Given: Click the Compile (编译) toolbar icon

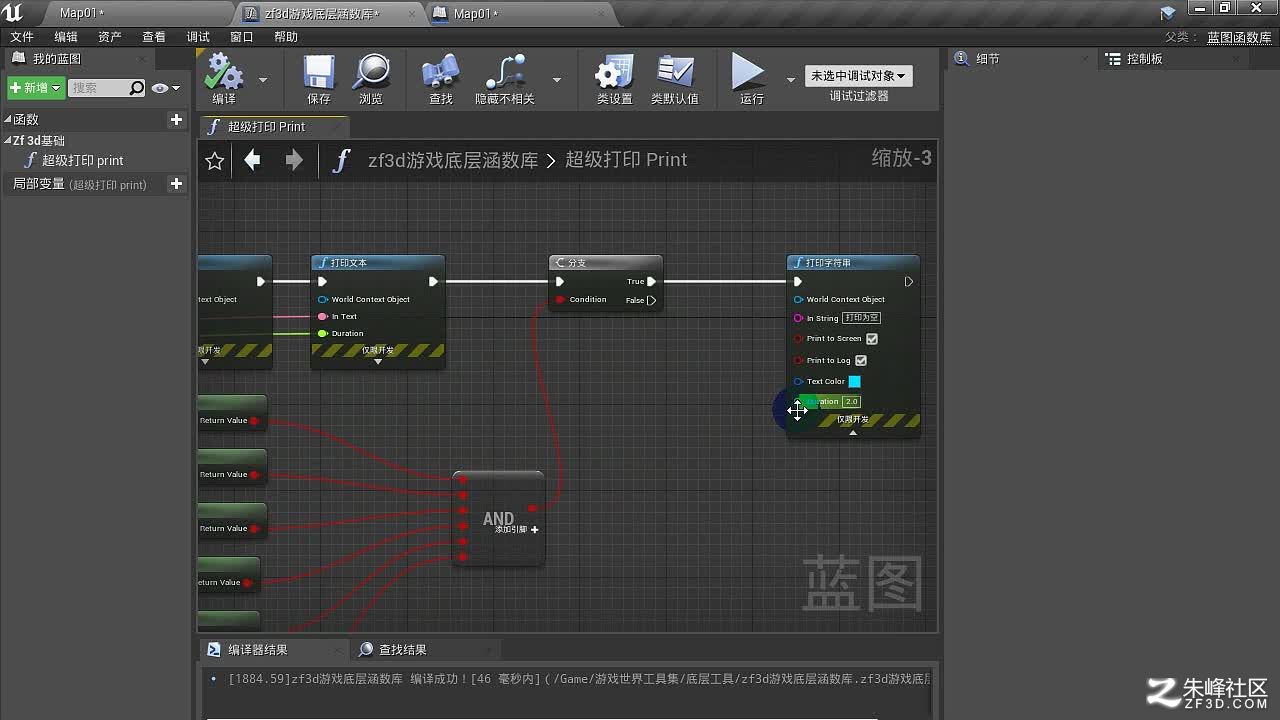Looking at the screenshot, I should click(x=224, y=73).
